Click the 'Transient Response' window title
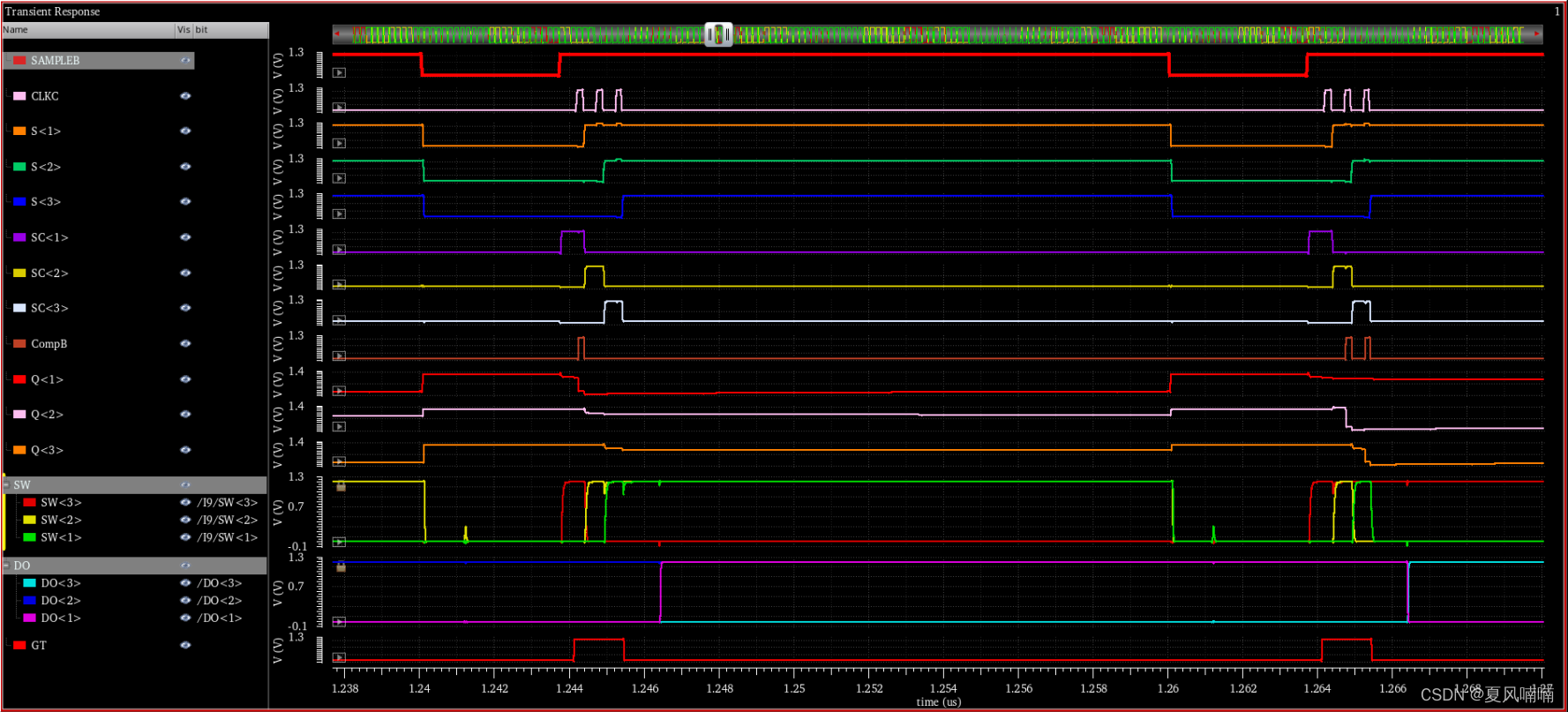Screen dimensions: 1568x712 52,11
